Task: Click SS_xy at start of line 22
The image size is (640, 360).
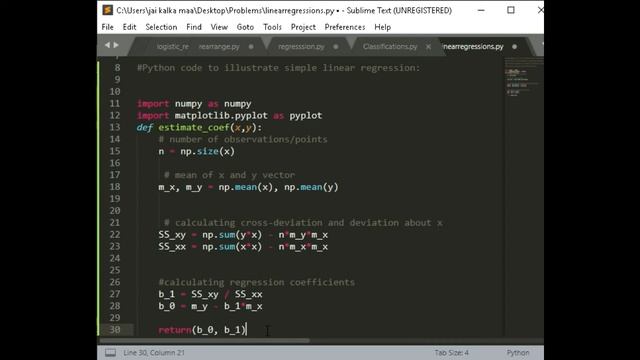Action: click(x=172, y=235)
